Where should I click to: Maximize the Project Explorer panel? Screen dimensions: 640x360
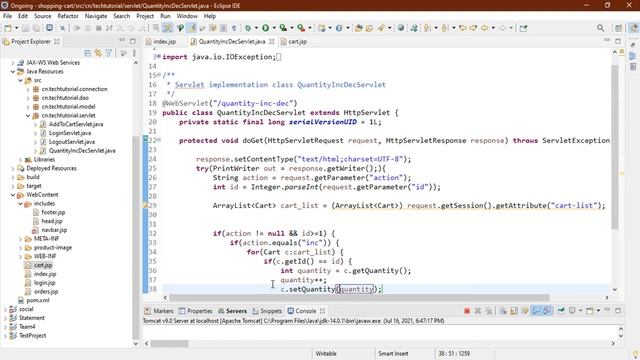[x=133, y=41]
